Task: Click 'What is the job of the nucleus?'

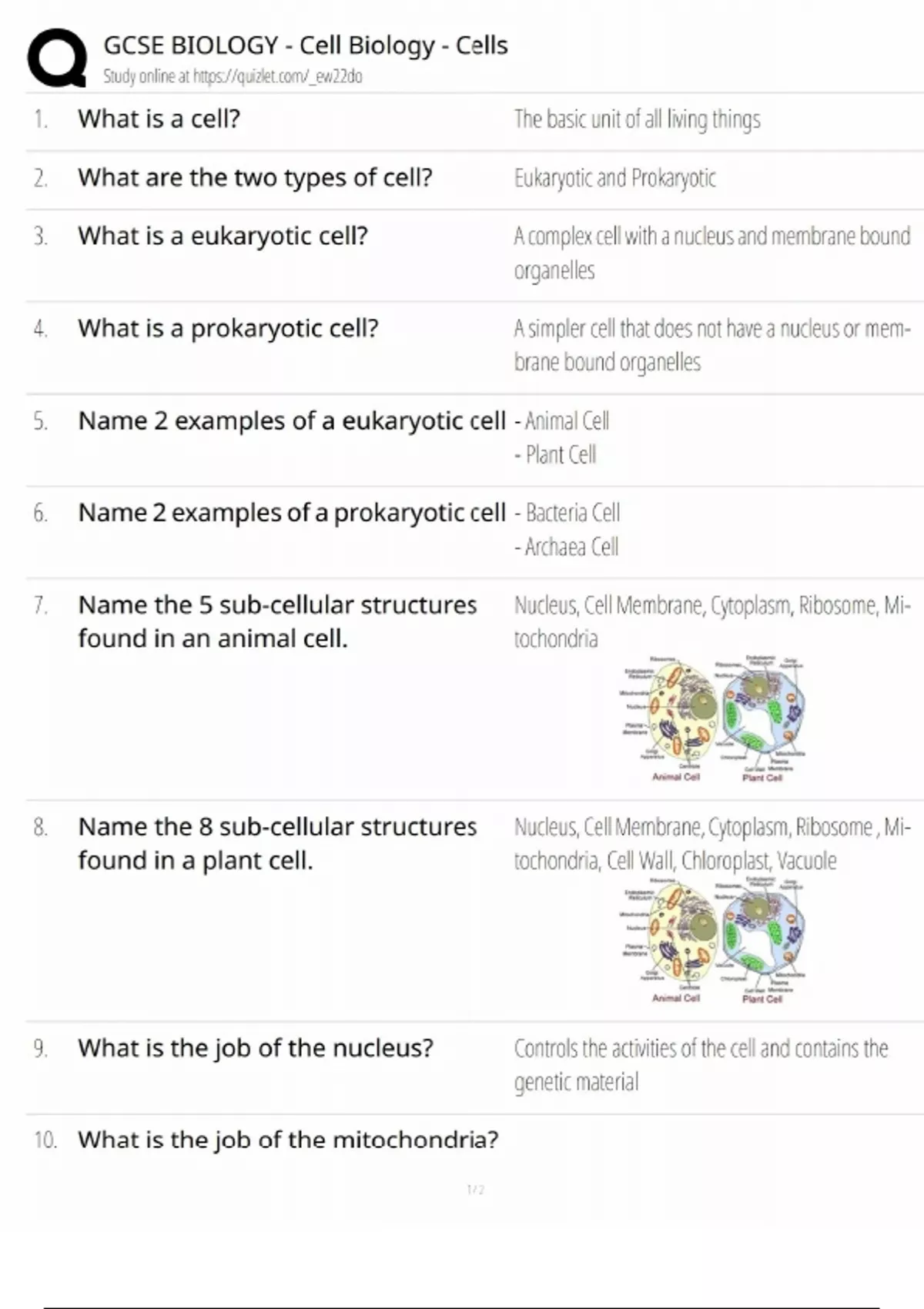Action: [256, 1049]
